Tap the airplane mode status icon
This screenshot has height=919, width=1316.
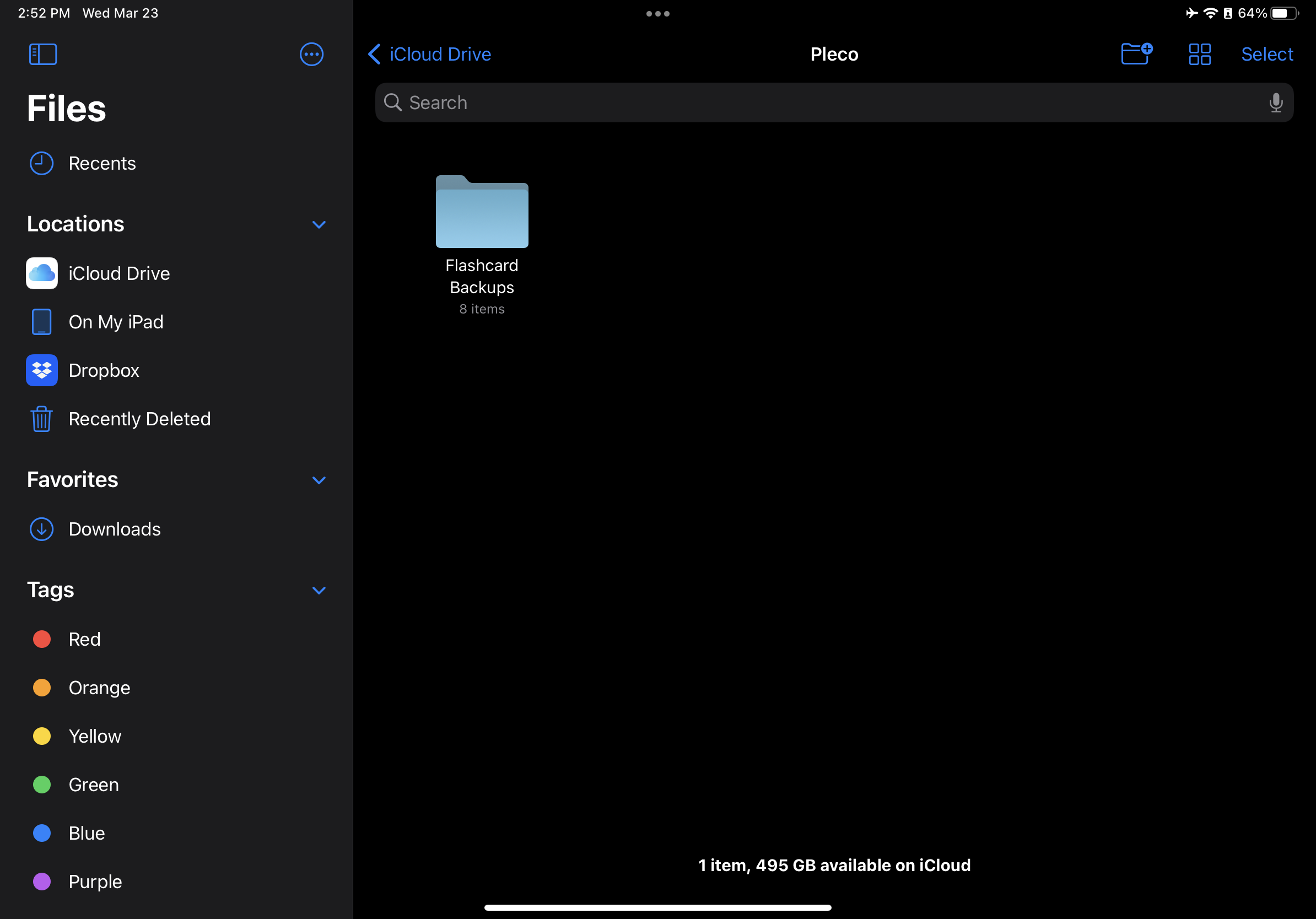pos(1191,13)
